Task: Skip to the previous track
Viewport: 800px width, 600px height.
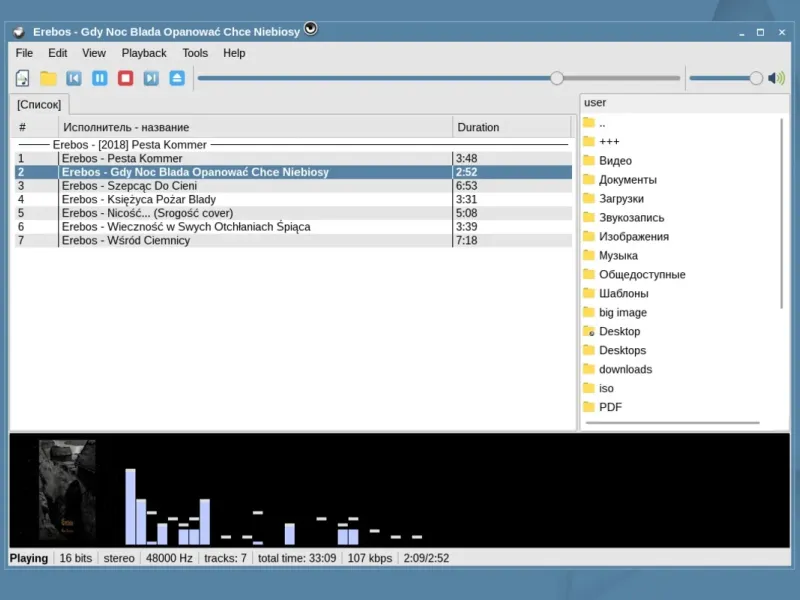Action: (x=74, y=78)
